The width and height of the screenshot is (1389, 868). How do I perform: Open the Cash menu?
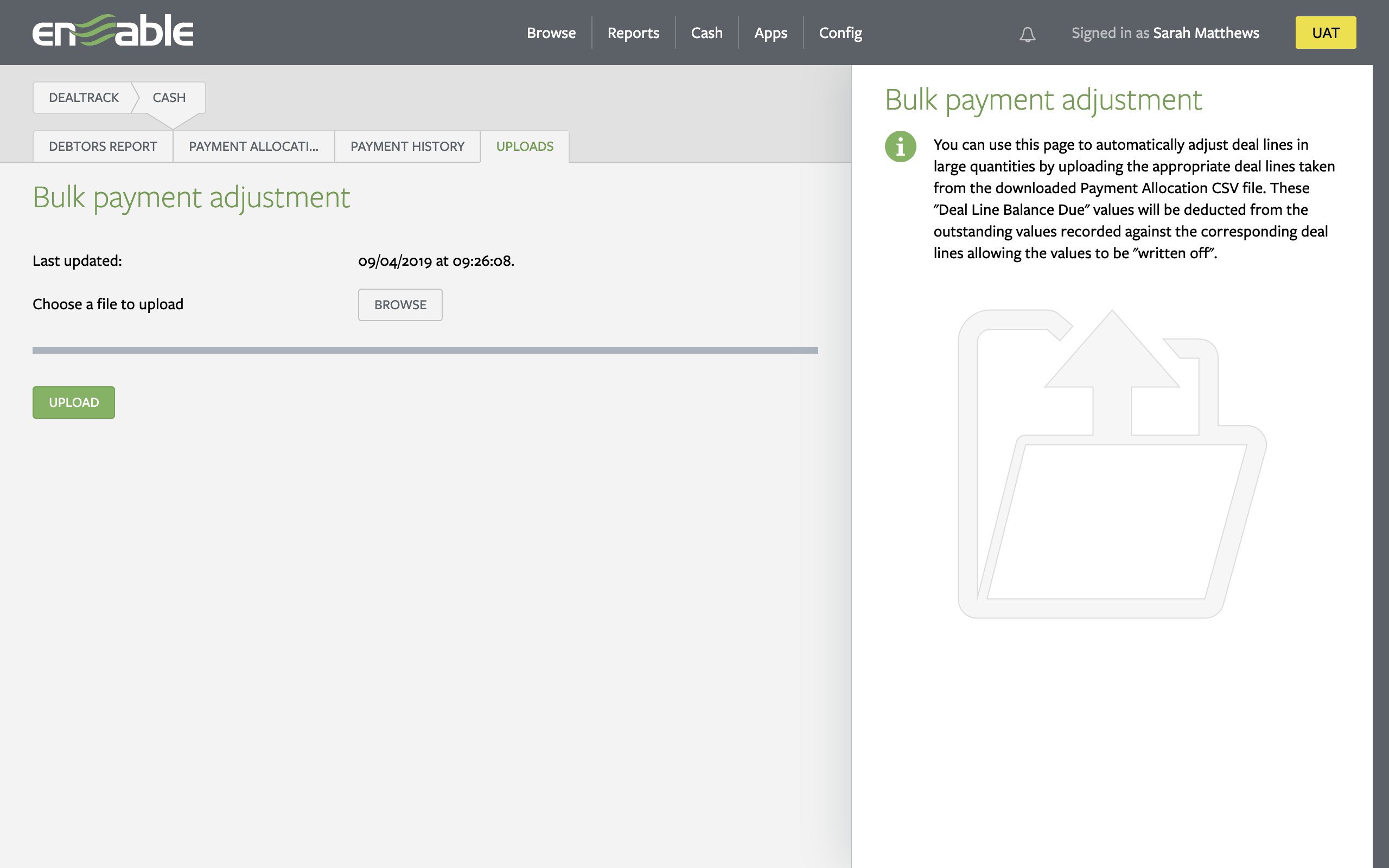(706, 33)
